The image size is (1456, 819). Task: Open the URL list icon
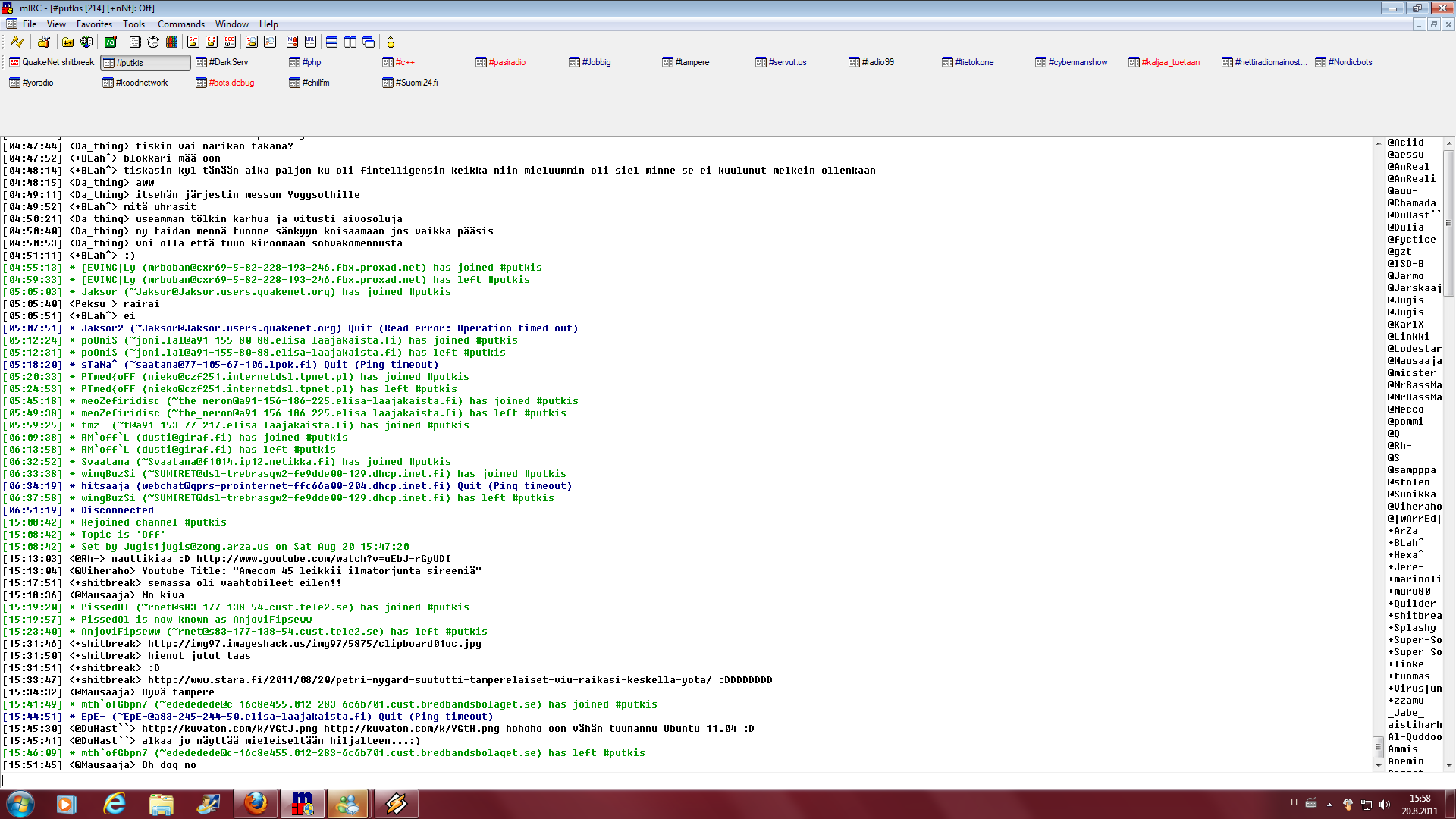310,42
